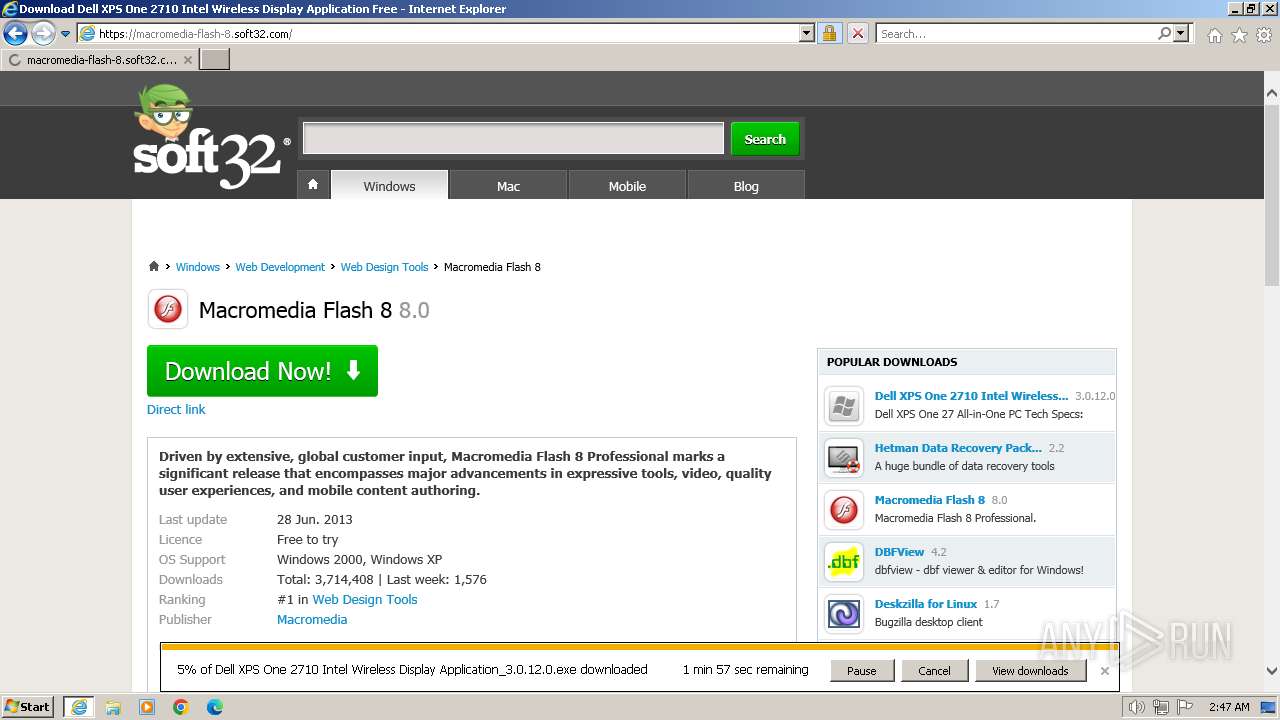The width and height of the screenshot is (1280, 720).
Task: Click the Deskzilla spiral icon
Action: pos(844,614)
